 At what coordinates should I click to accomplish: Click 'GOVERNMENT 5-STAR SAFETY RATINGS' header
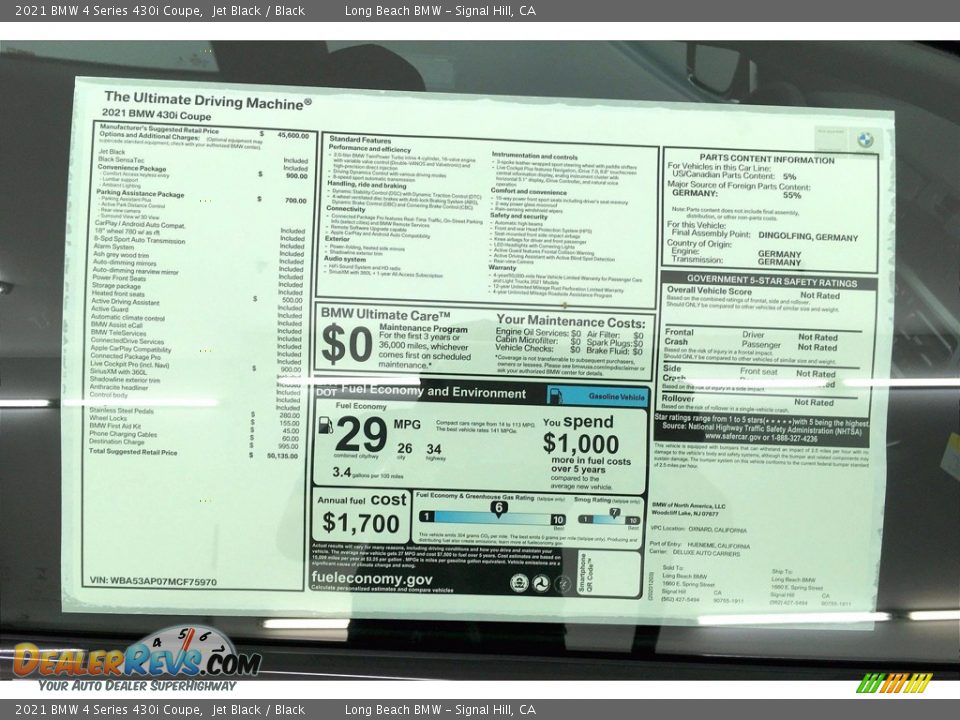pos(771,282)
